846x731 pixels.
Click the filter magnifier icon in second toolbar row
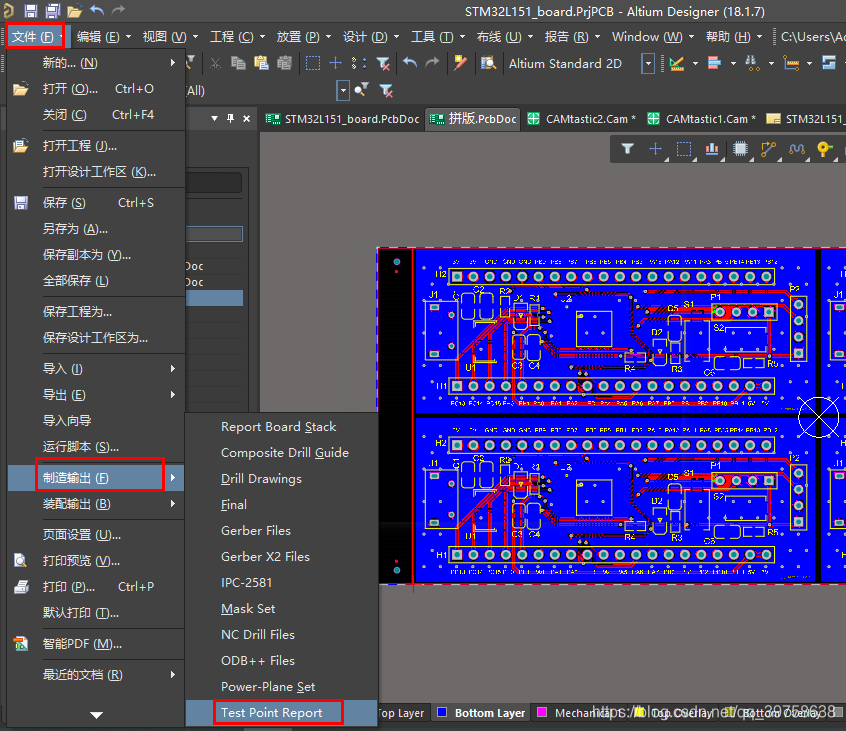tap(361, 90)
